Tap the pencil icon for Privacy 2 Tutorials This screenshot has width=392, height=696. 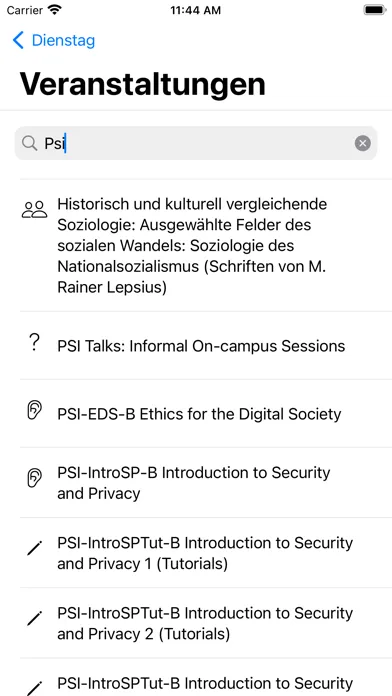coord(34,619)
